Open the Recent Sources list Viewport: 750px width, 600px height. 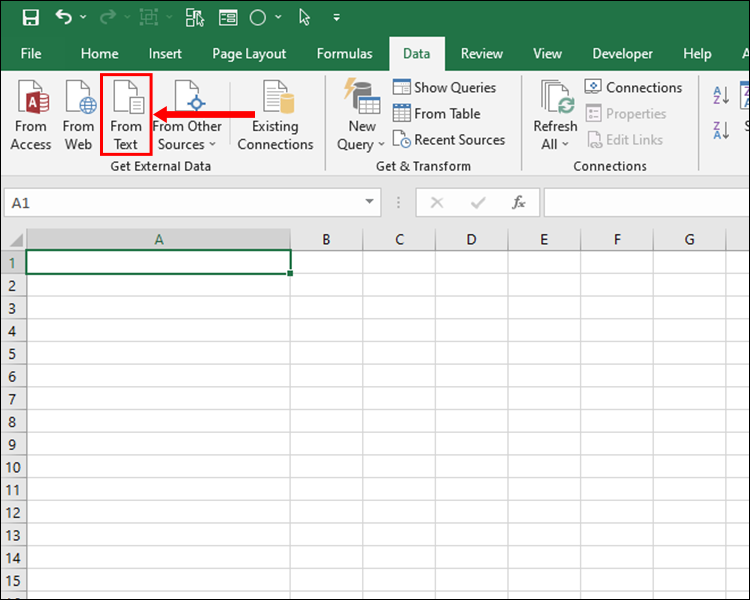coord(448,140)
